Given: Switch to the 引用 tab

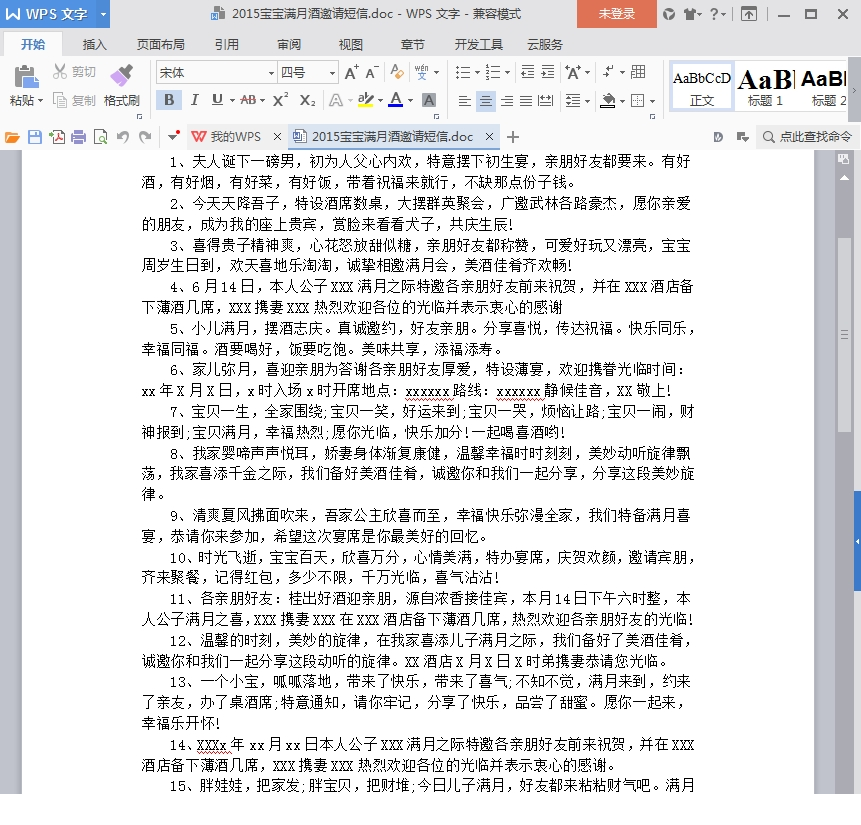Looking at the screenshot, I should pos(226,44).
